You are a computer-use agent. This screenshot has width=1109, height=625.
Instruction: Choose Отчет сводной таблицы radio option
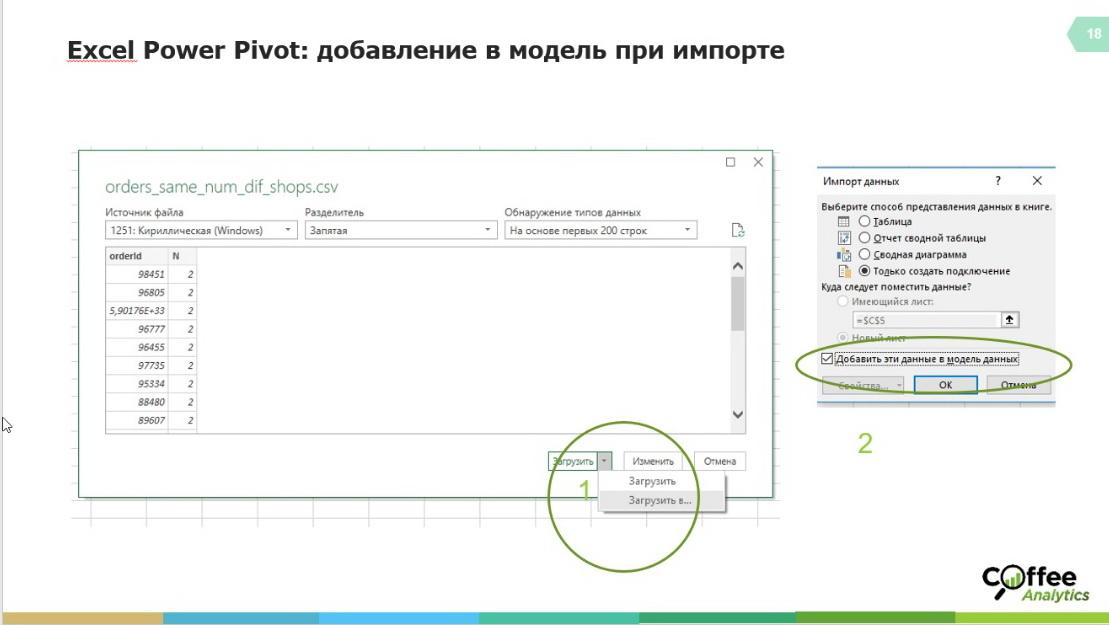point(865,238)
